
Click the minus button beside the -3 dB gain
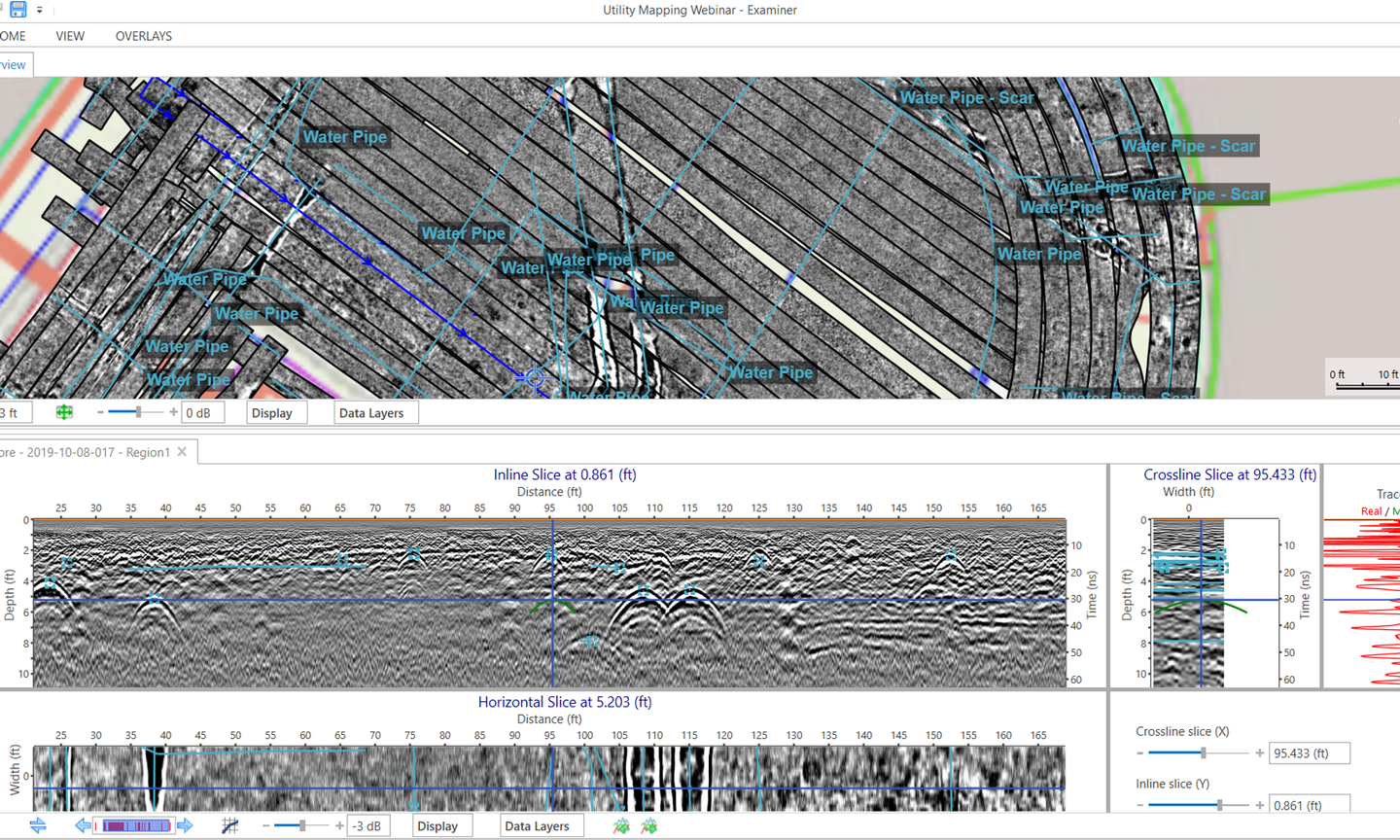point(264,825)
